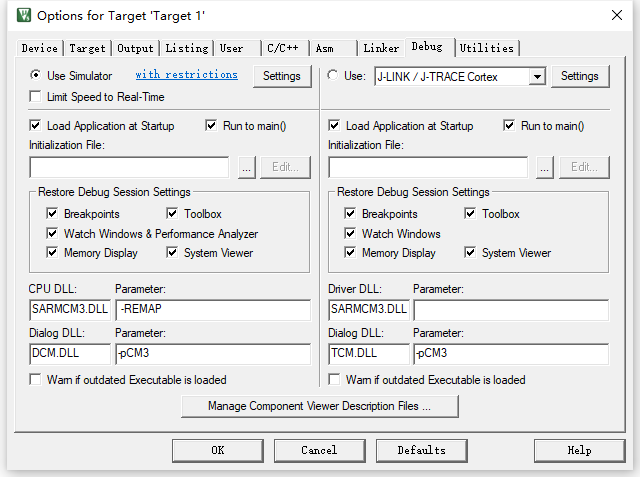Uncheck hardware-side Watch Windows option

[x=350, y=233]
